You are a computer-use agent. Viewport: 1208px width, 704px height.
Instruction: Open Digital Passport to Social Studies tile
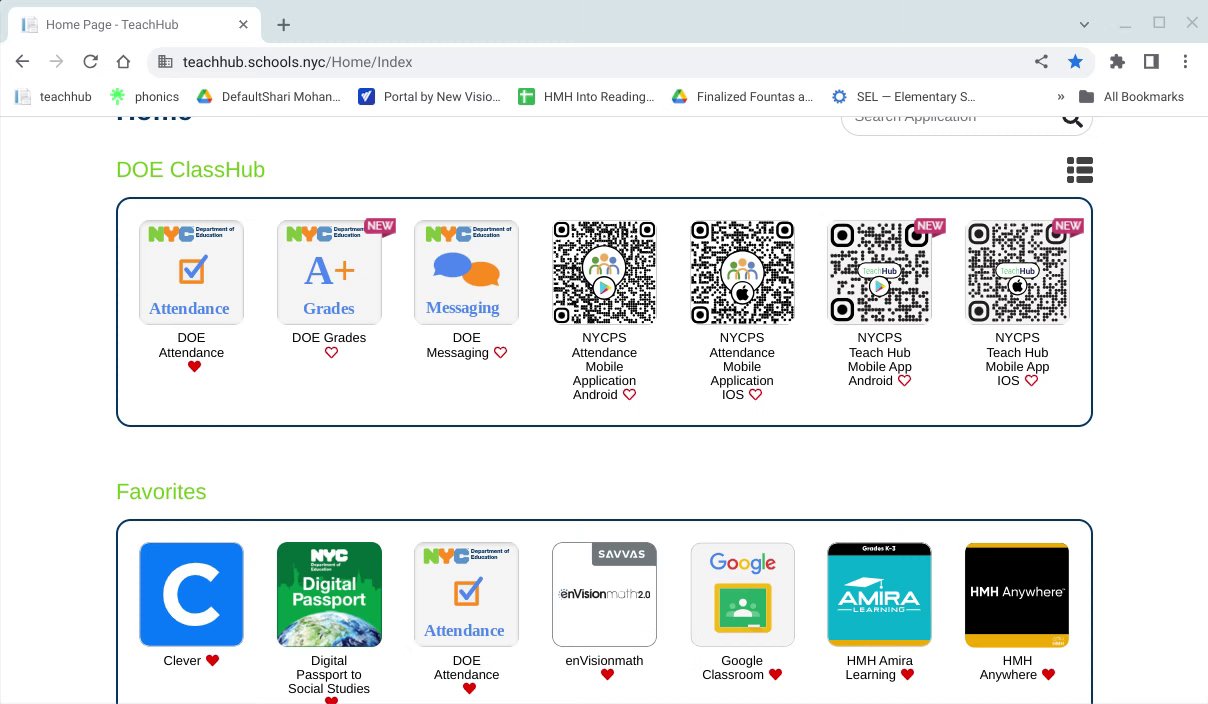coord(329,594)
